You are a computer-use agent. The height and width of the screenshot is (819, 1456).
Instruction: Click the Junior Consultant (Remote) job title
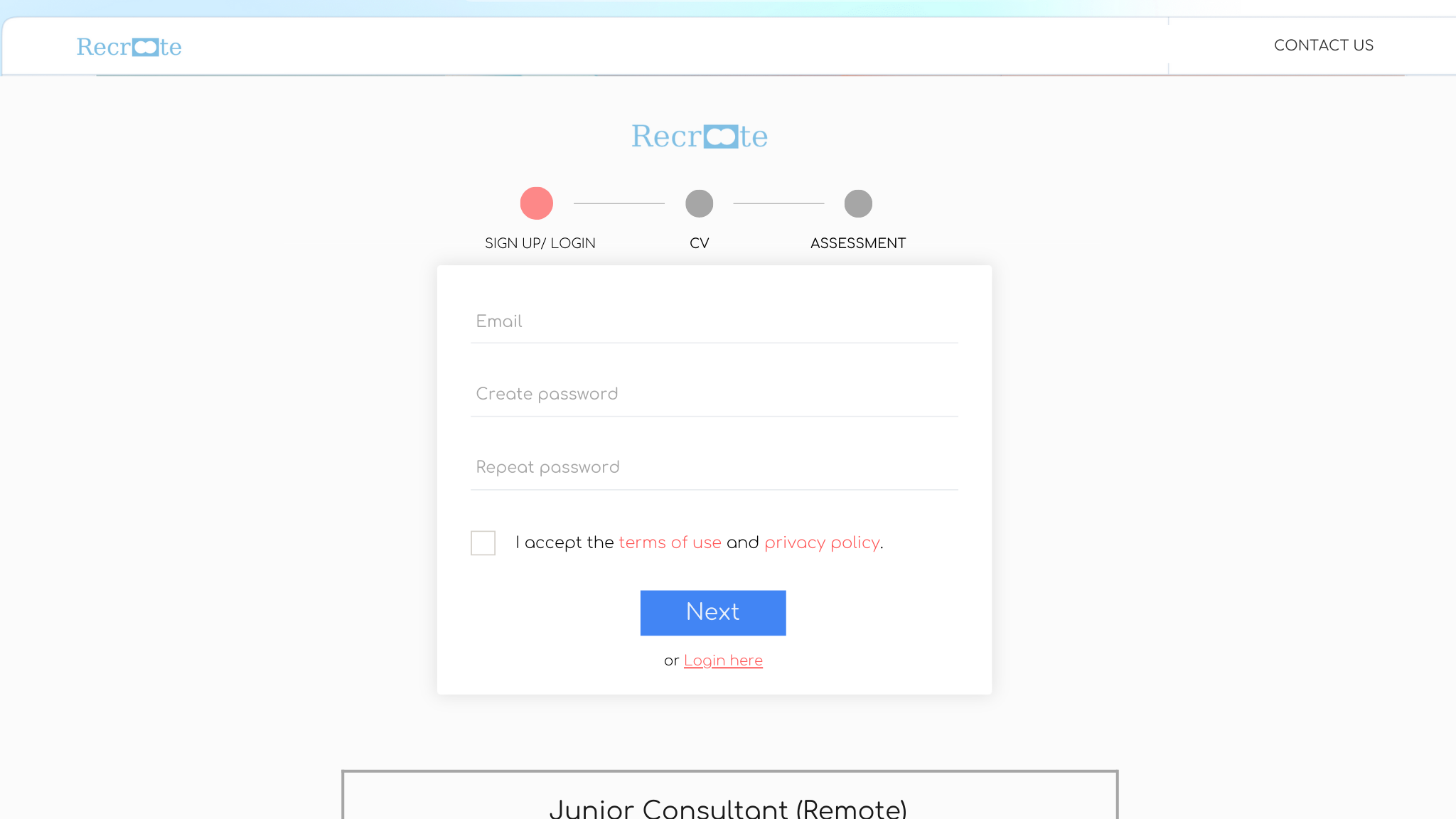(x=728, y=808)
